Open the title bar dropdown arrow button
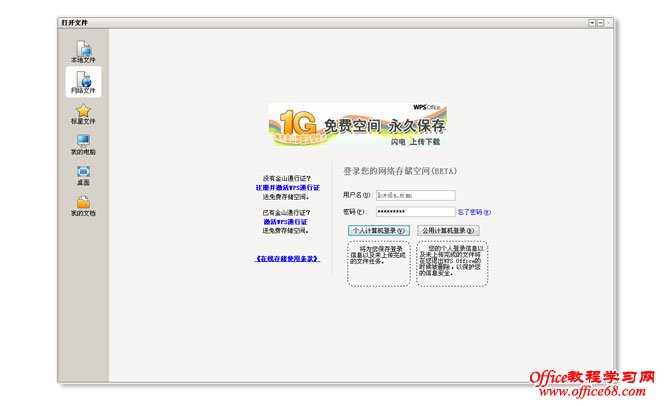668x406 pixels. (592, 23)
